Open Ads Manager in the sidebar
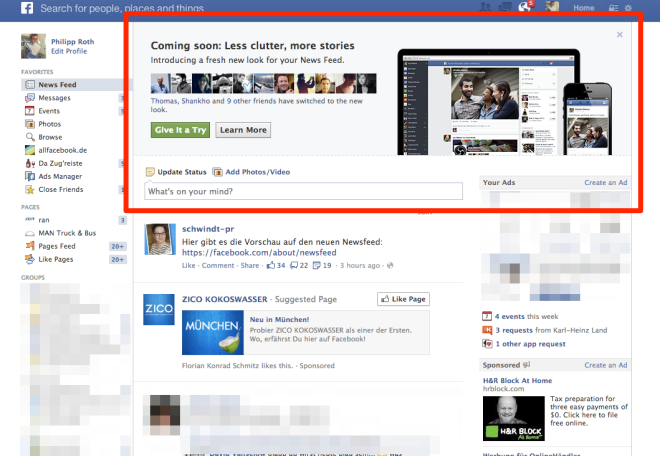660x456 pixels. 60,176
